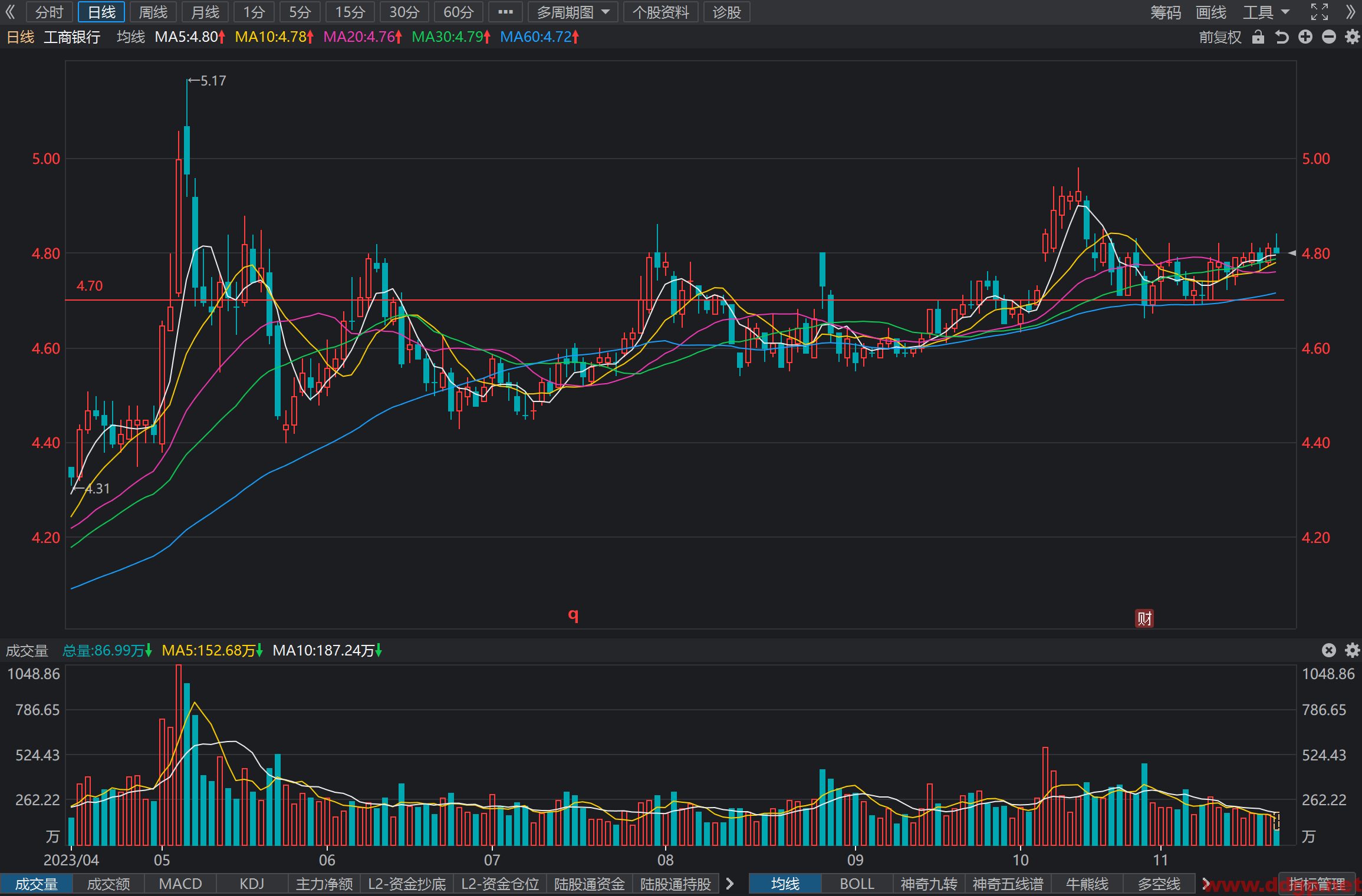This screenshot has width=1362, height=896.
Task: Open 诊股 stock diagnosis
Action: 727,12
